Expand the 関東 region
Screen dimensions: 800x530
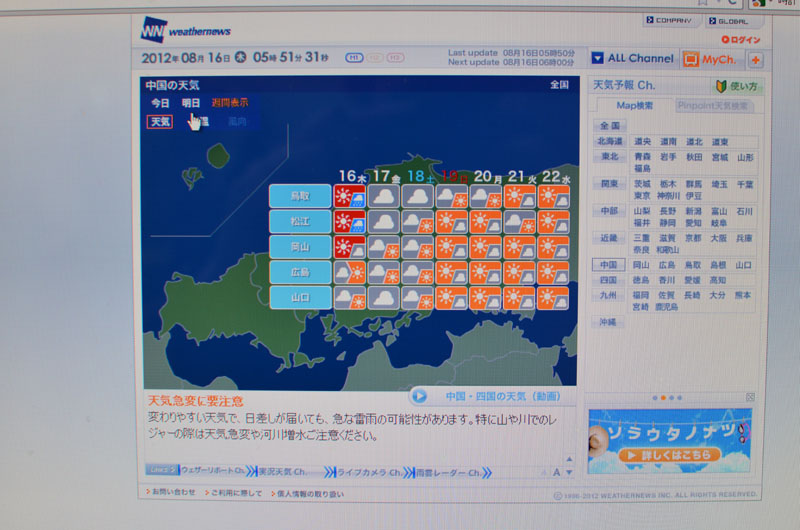click(608, 184)
